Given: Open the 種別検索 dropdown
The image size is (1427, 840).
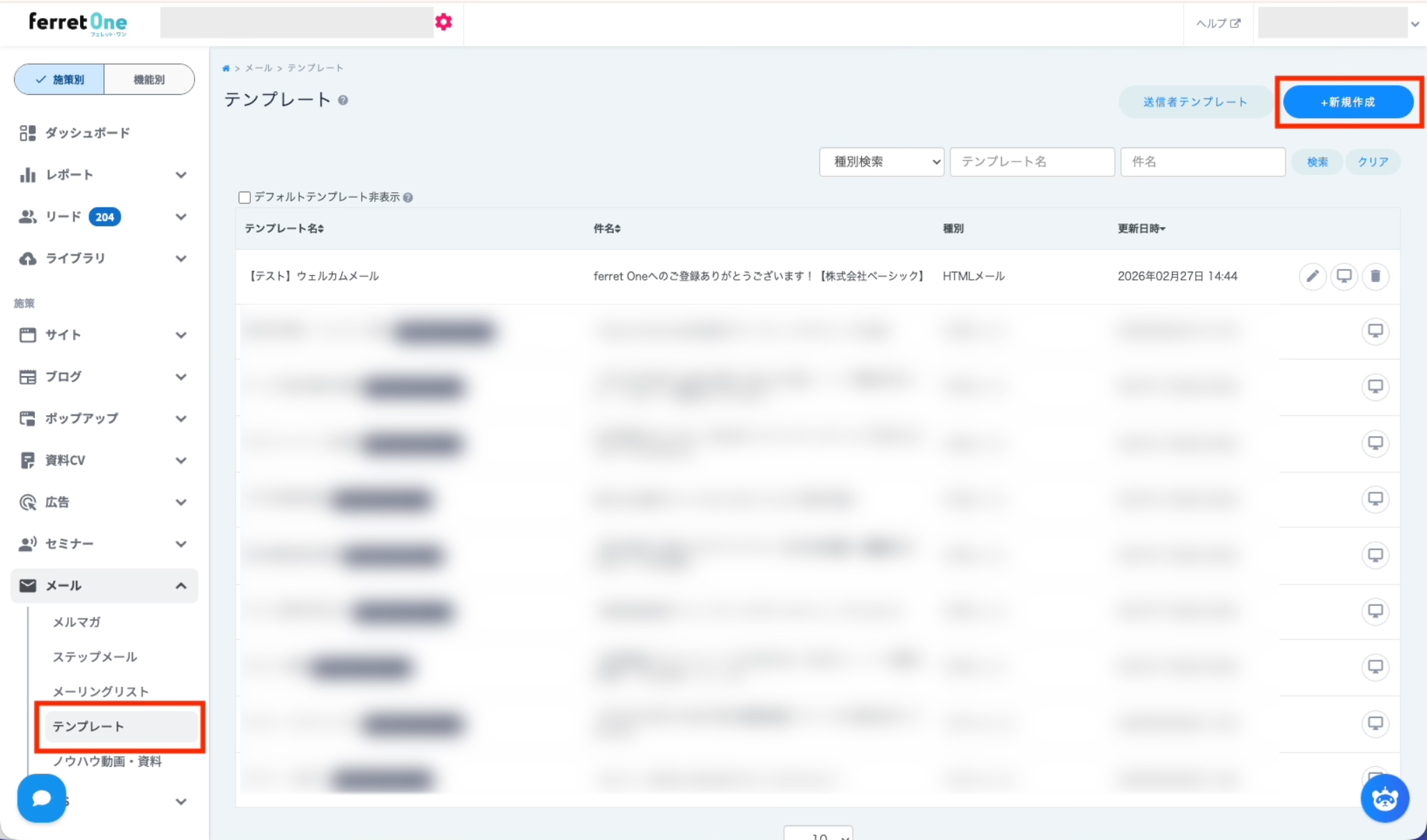Looking at the screenshot, I should coord(881,162).
